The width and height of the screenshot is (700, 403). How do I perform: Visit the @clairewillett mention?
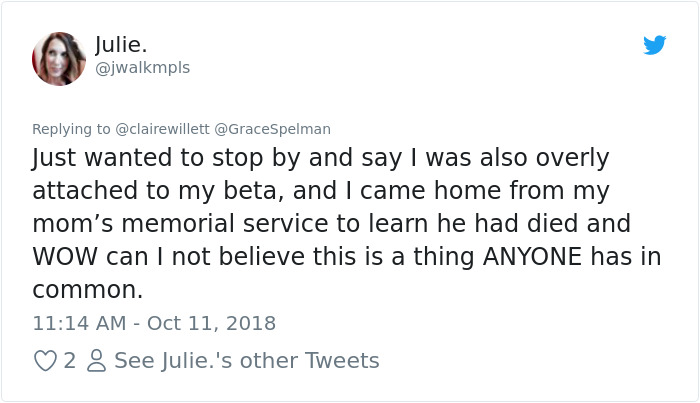pos(163,129)
